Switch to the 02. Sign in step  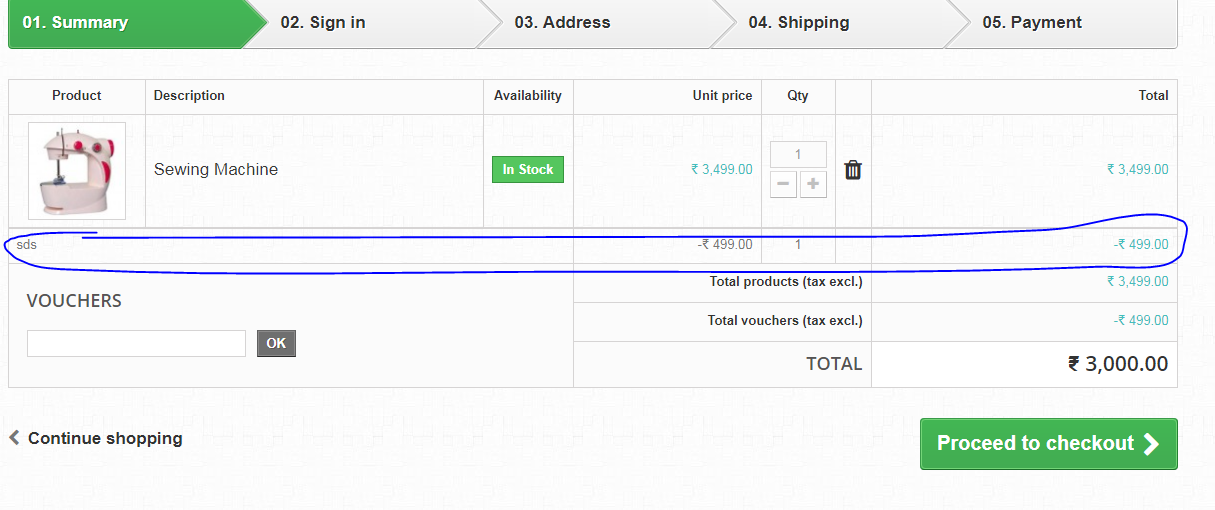click(x=322, y=22)
